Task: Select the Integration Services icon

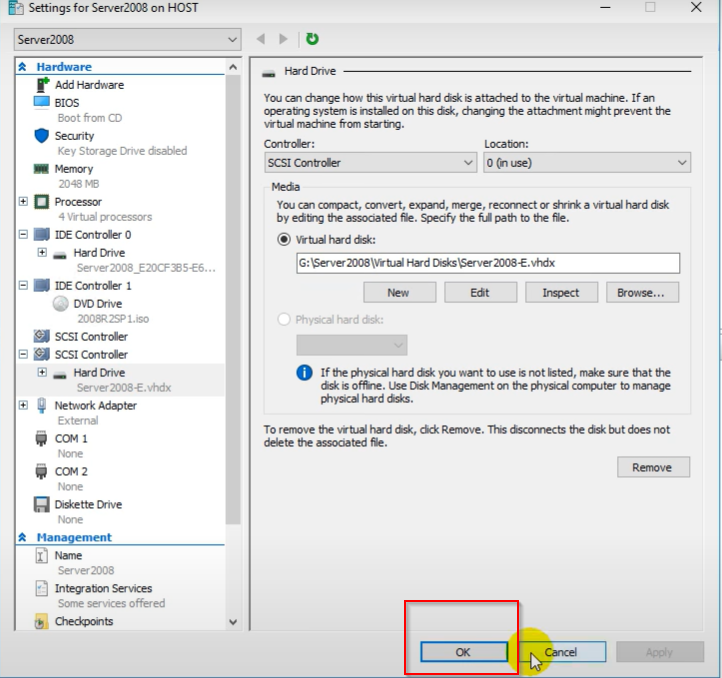Action: 41,588
